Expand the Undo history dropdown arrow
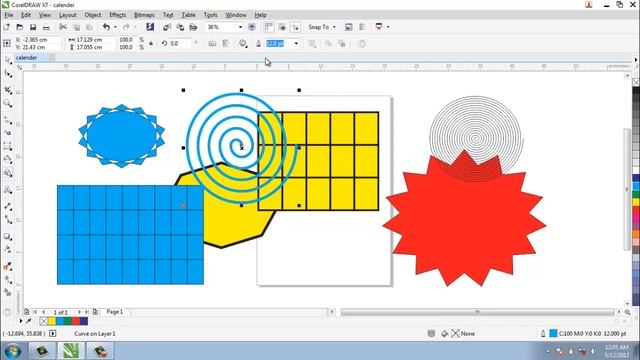Image resolution: width=640 pixels, height=360 pixels. [x=115, y=27]
